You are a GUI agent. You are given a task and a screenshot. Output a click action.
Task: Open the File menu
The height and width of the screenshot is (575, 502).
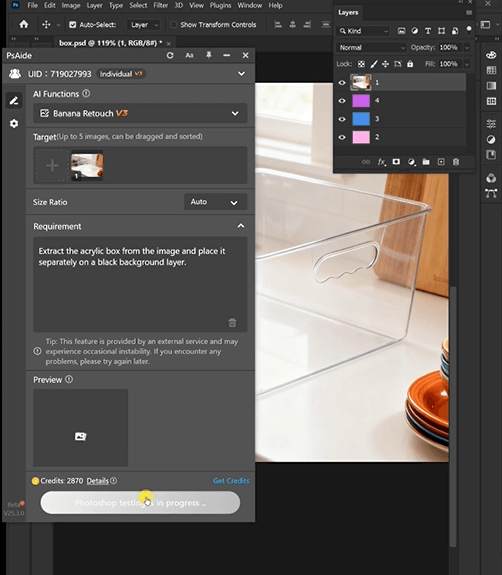(32, 5)
